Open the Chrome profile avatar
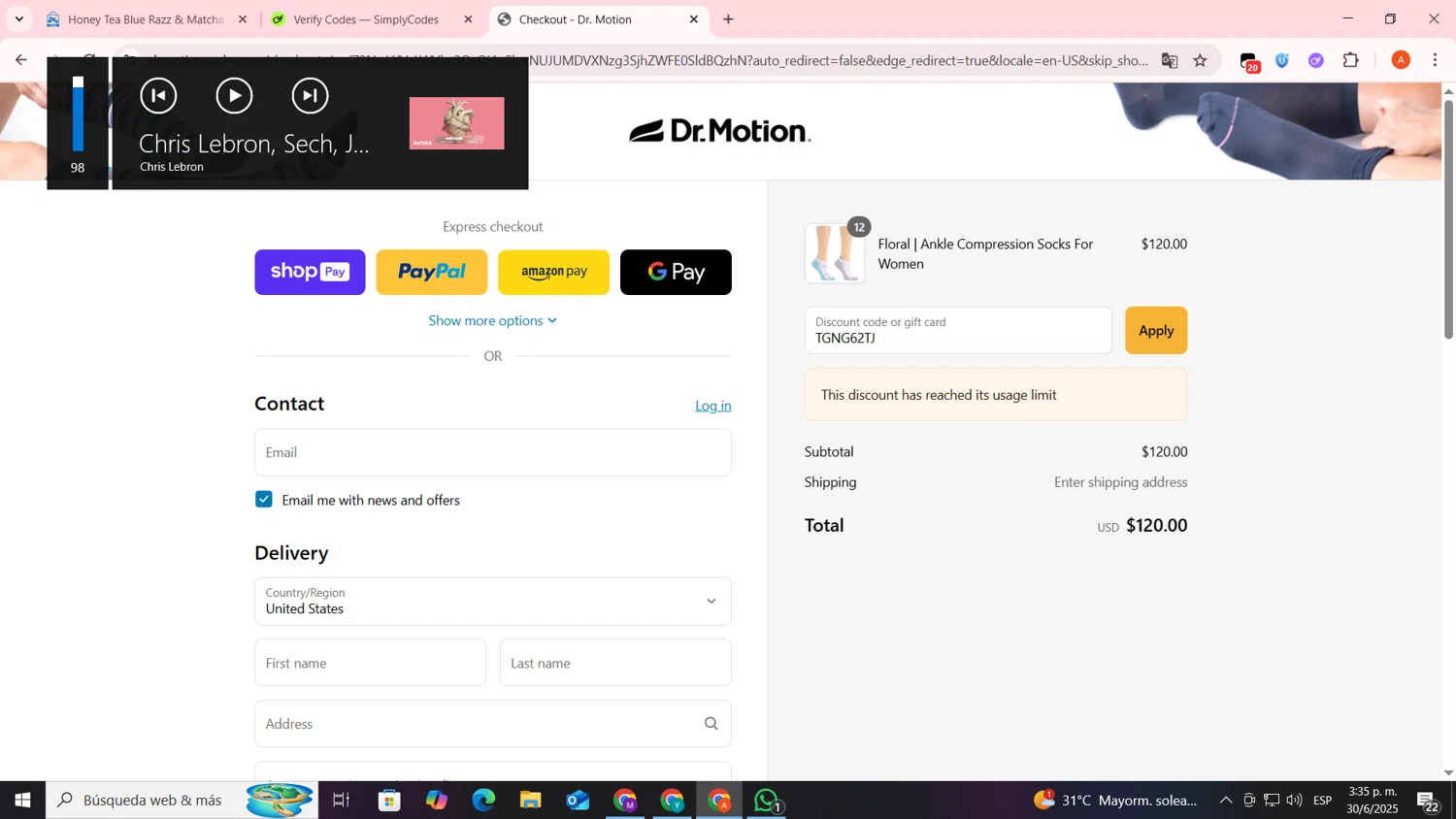 (x=1401, y=60)
